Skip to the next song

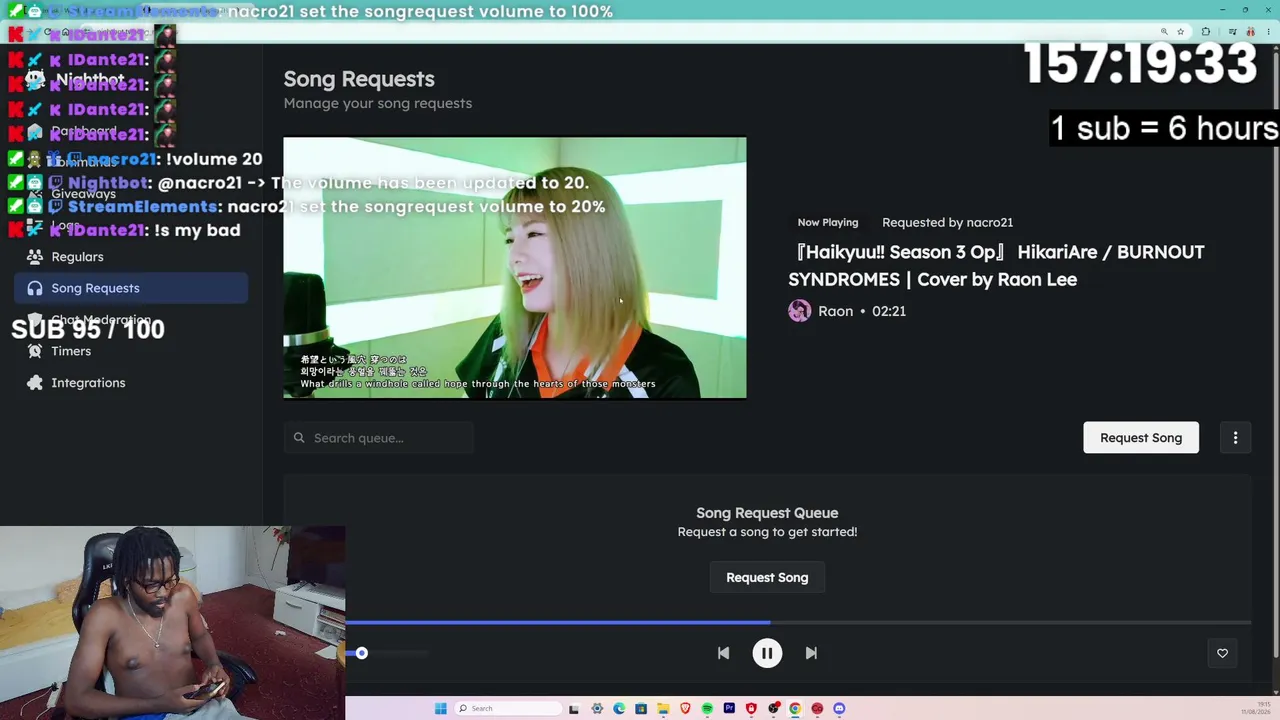pos(811,653)
